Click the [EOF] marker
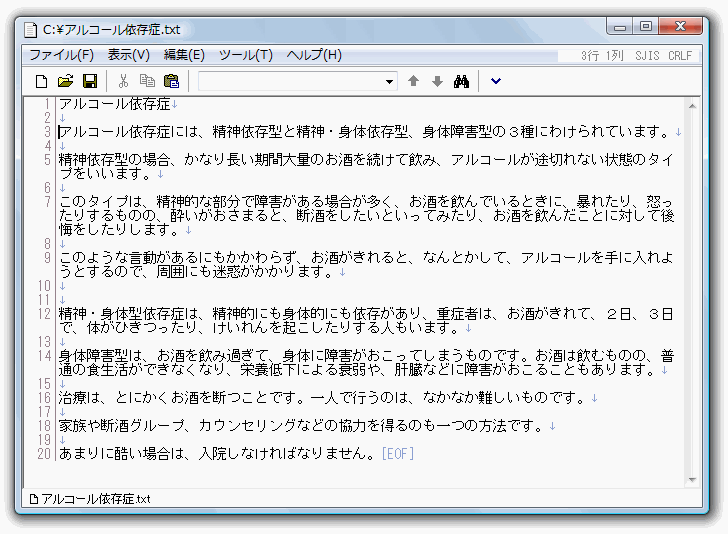Viewport: 728px width, 534px height. tap(397, 454)
